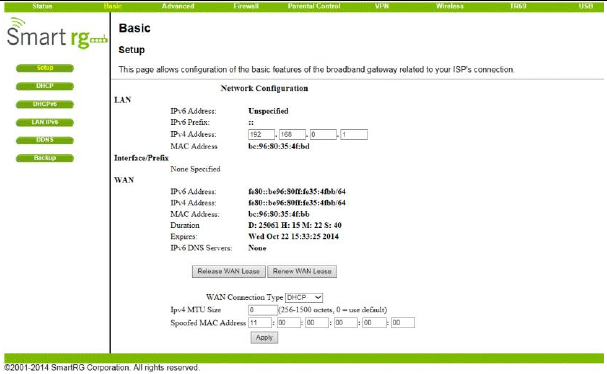Focus IPv4 address first octet 192
Viewport: 607px width, 374px height.
[x=261, y=134]
